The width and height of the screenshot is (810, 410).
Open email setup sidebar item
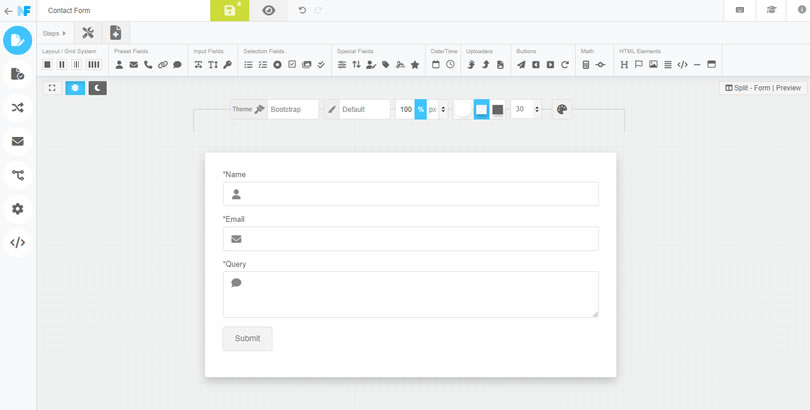pos(18,141)
